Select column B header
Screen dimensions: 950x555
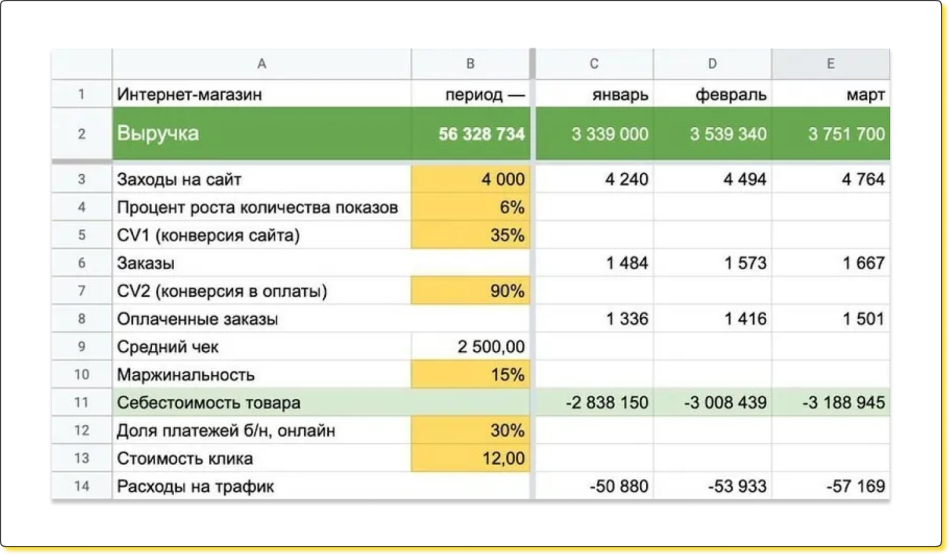(470, 64)
